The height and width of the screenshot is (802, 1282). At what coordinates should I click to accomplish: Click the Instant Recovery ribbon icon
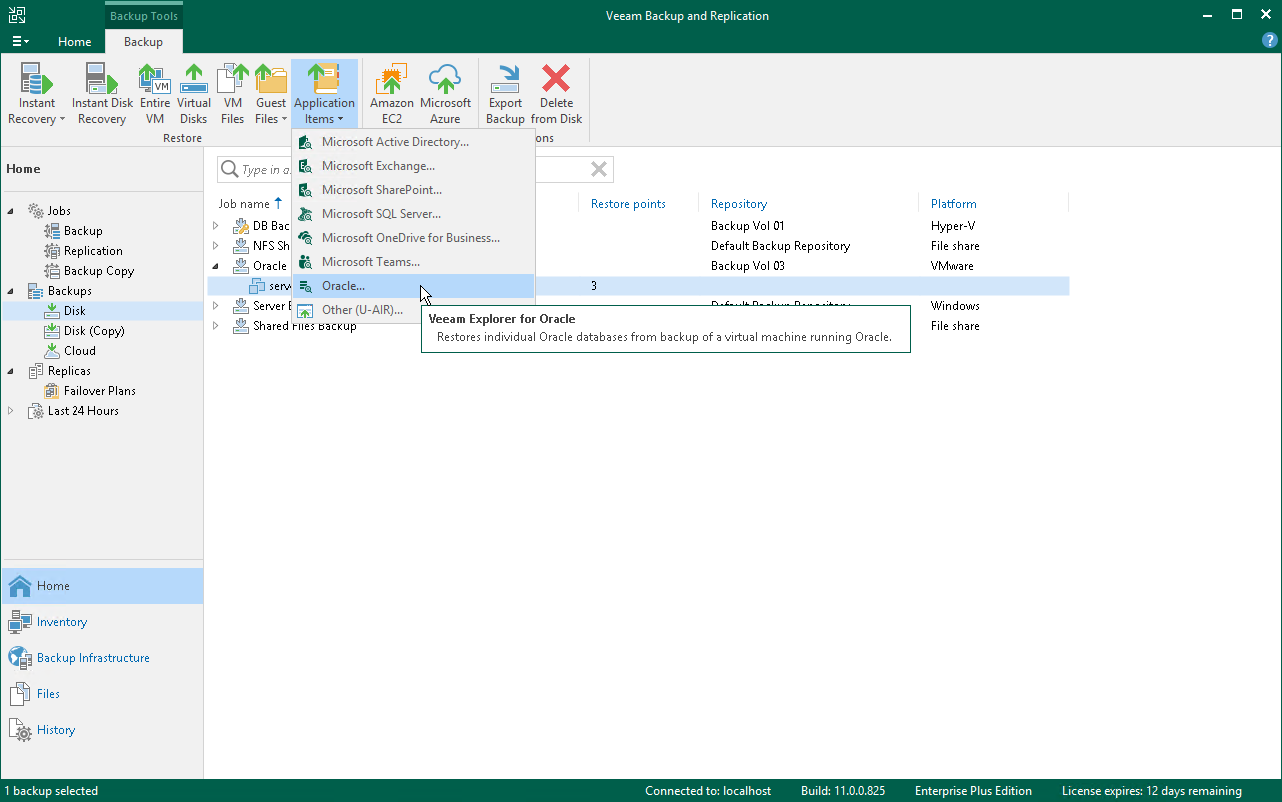click(37, 95)
